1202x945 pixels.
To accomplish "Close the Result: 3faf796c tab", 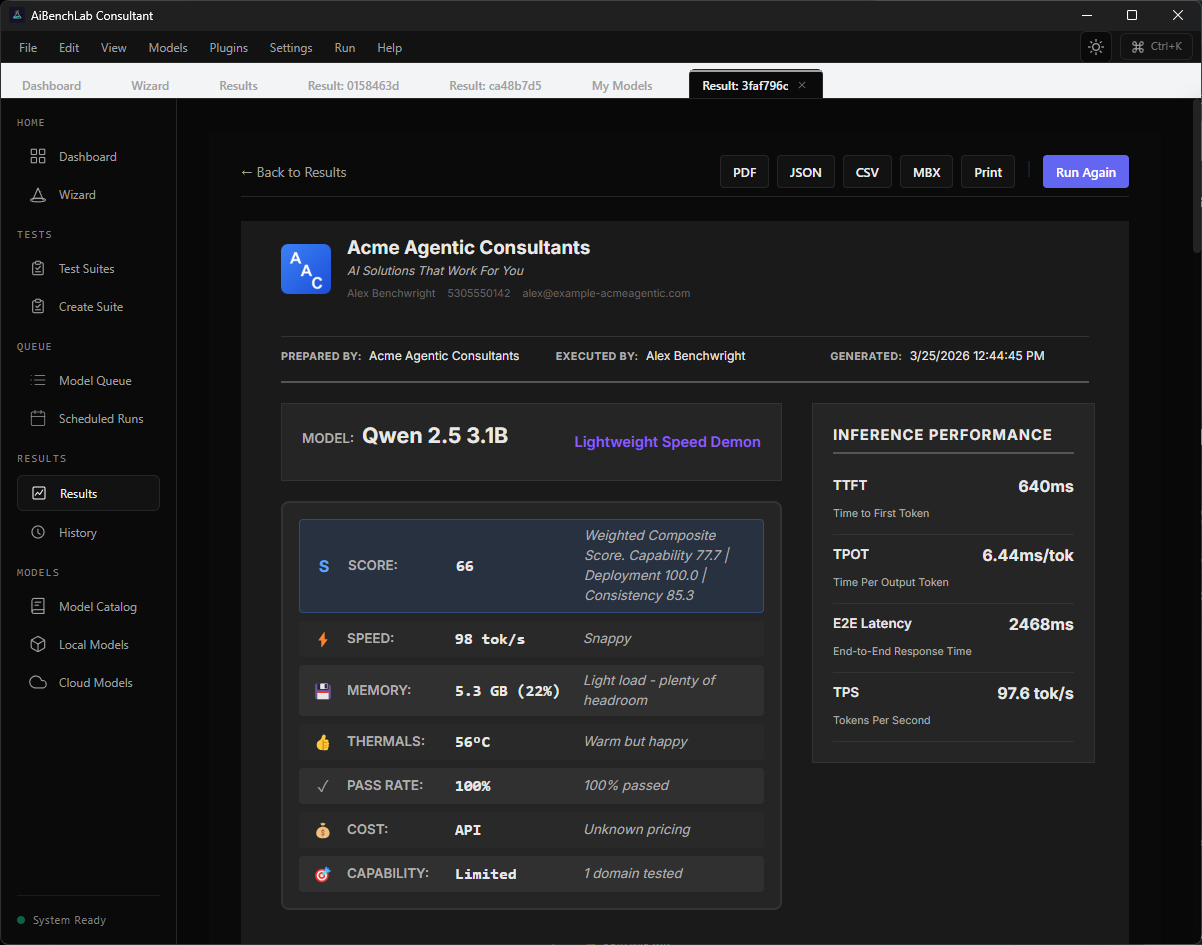I will point(801,86).
